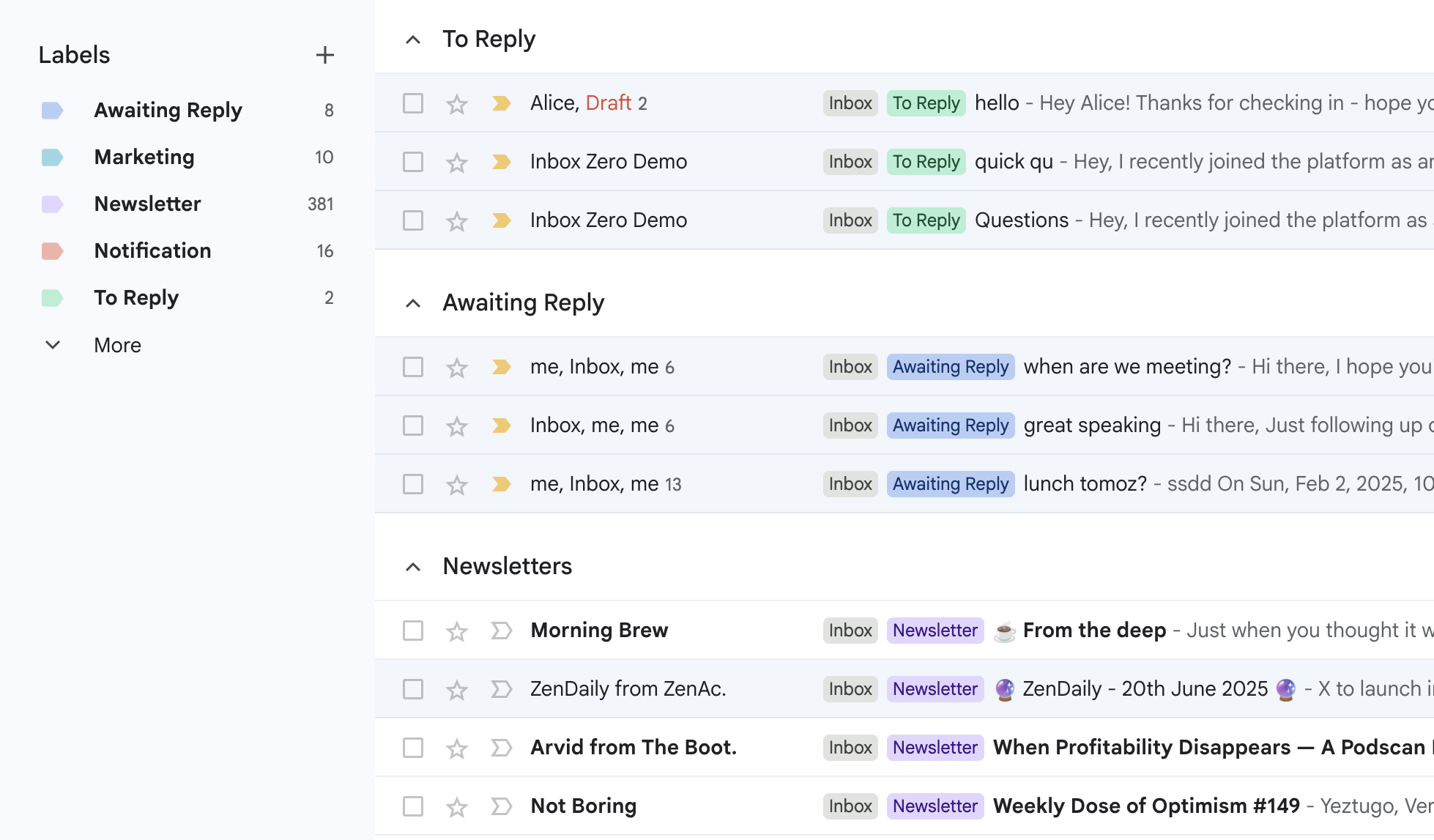Click the Newsletter color swatch in the sidebar

coord(52,204)
